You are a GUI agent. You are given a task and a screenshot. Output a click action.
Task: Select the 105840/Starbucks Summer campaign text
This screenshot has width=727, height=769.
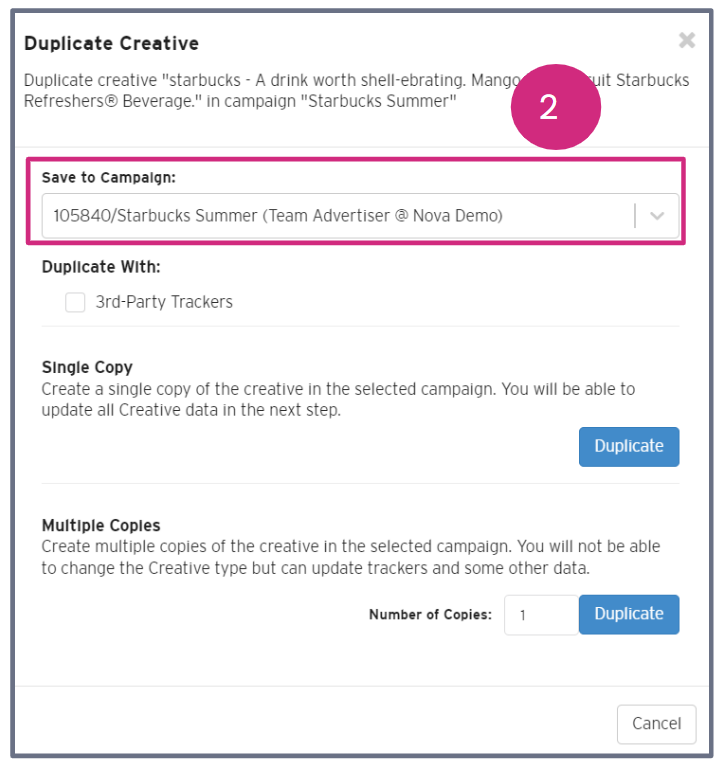(278, 215)
